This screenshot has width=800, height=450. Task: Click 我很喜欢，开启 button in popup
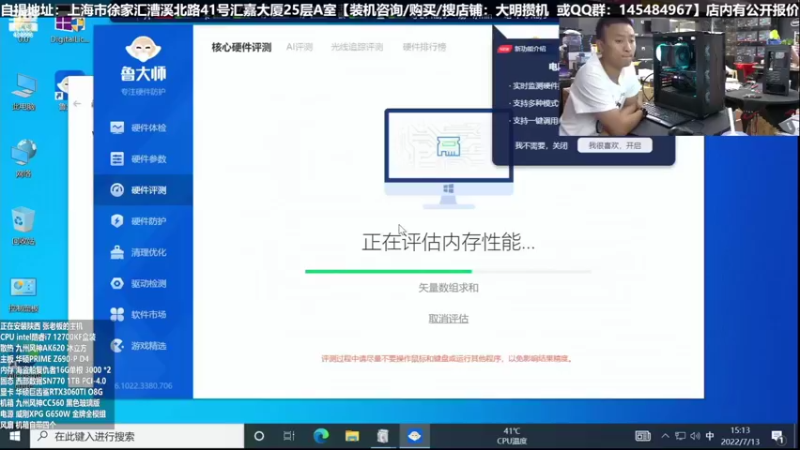pos(615,145)
